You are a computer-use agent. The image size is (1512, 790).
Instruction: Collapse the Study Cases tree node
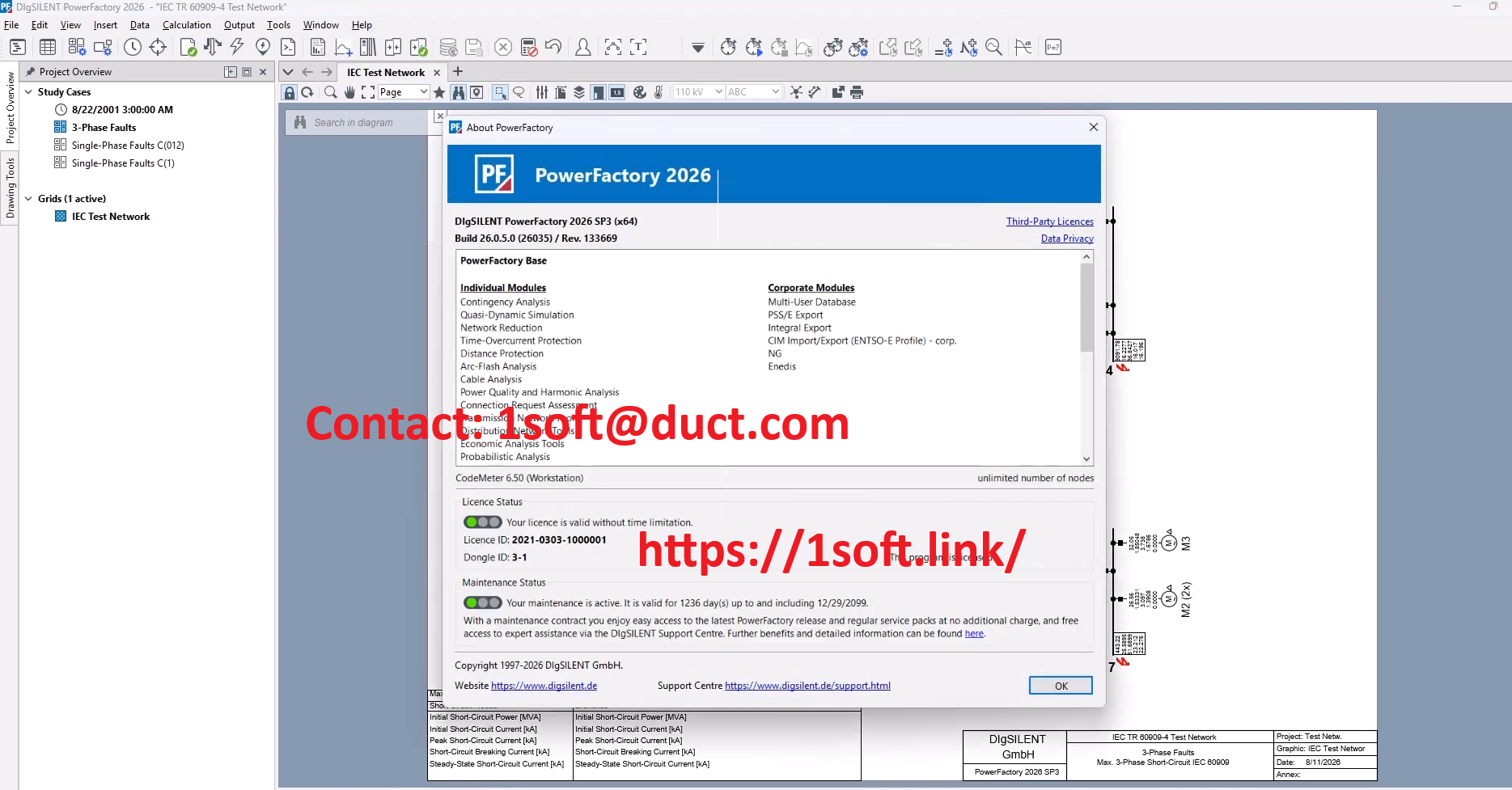pyautogui.click(x=29, y=92)
